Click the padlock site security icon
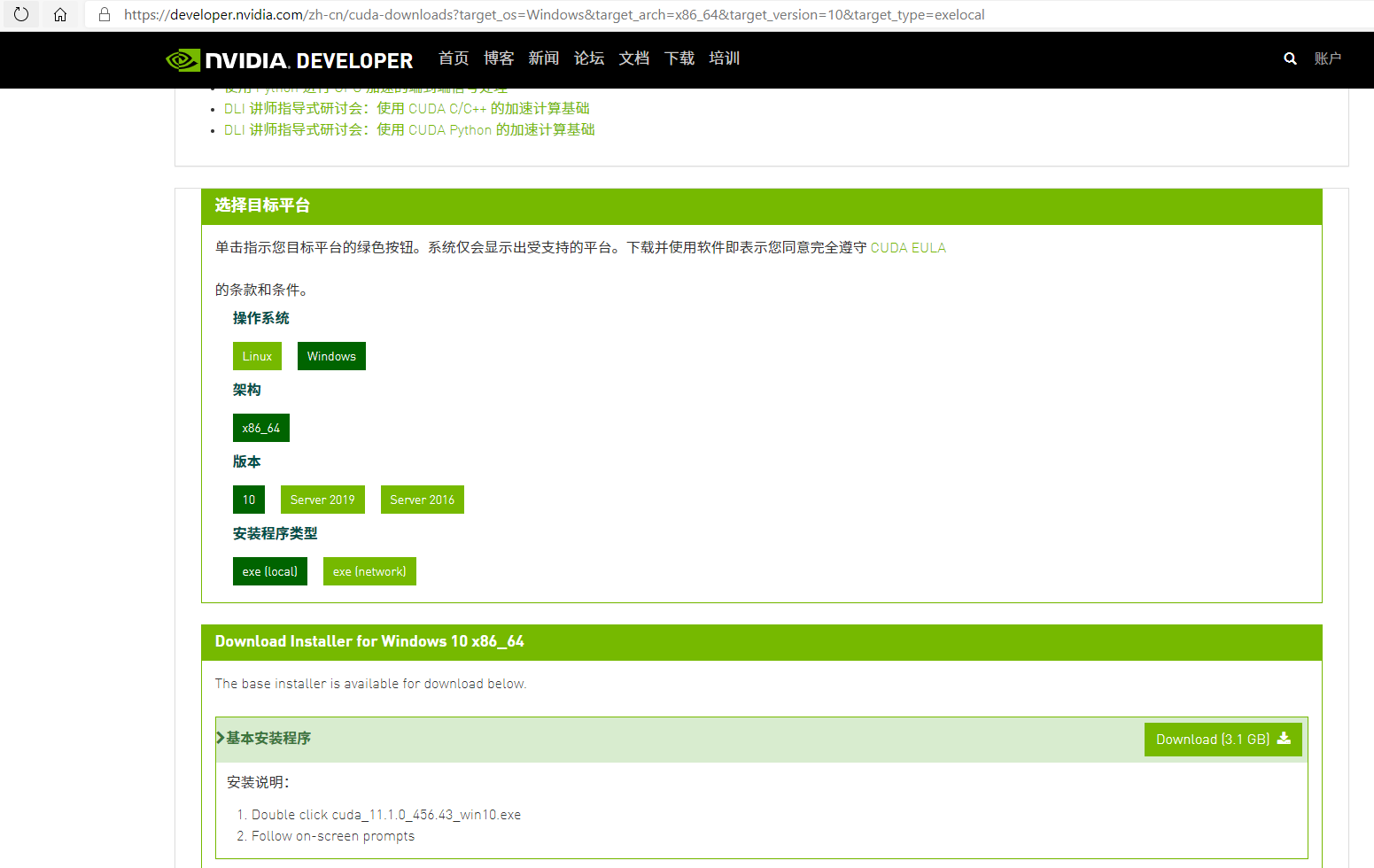Image resolution: width=1374 pixels, height=868 pixels. [105, 14]
